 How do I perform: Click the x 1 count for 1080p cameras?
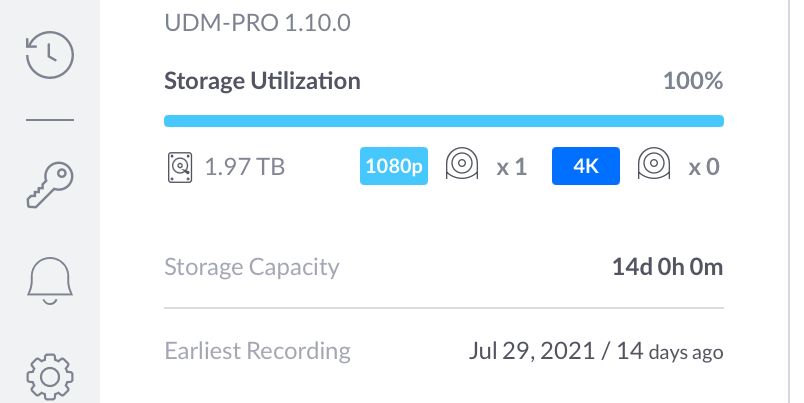pyautogui.click(x=511, y=166)
